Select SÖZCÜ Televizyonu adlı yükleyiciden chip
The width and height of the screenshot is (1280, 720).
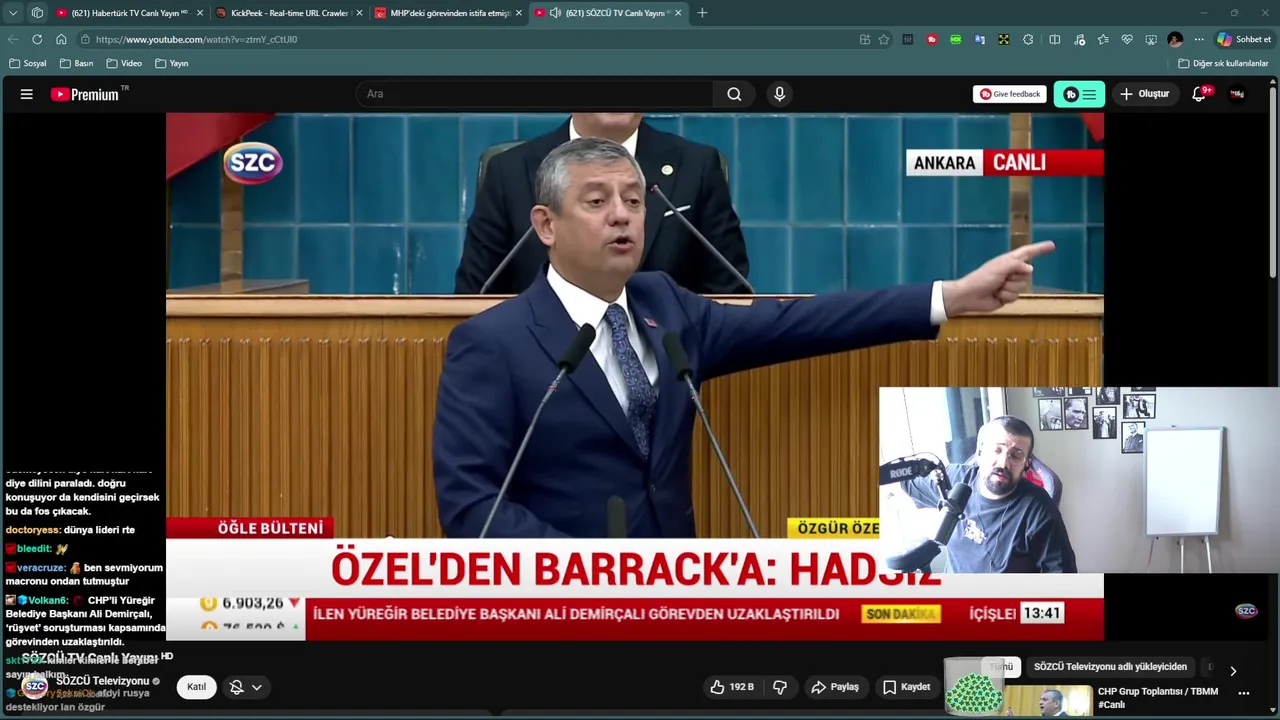coord(1110,667)
